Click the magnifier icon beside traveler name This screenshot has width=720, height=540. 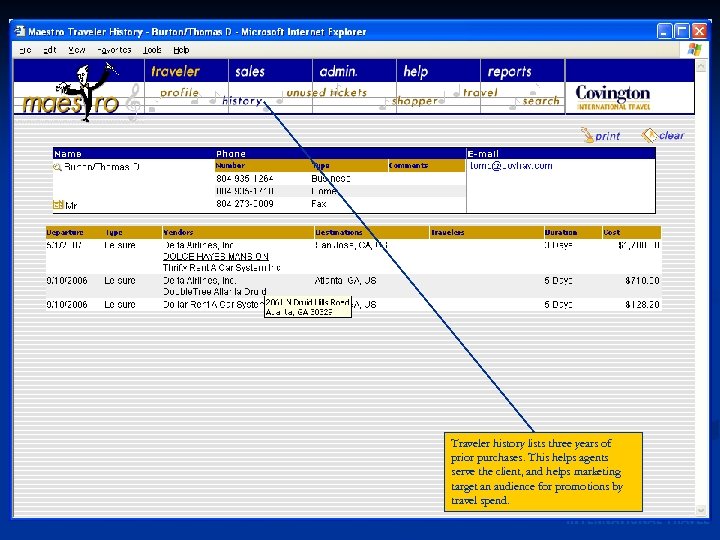coord(57,167)
